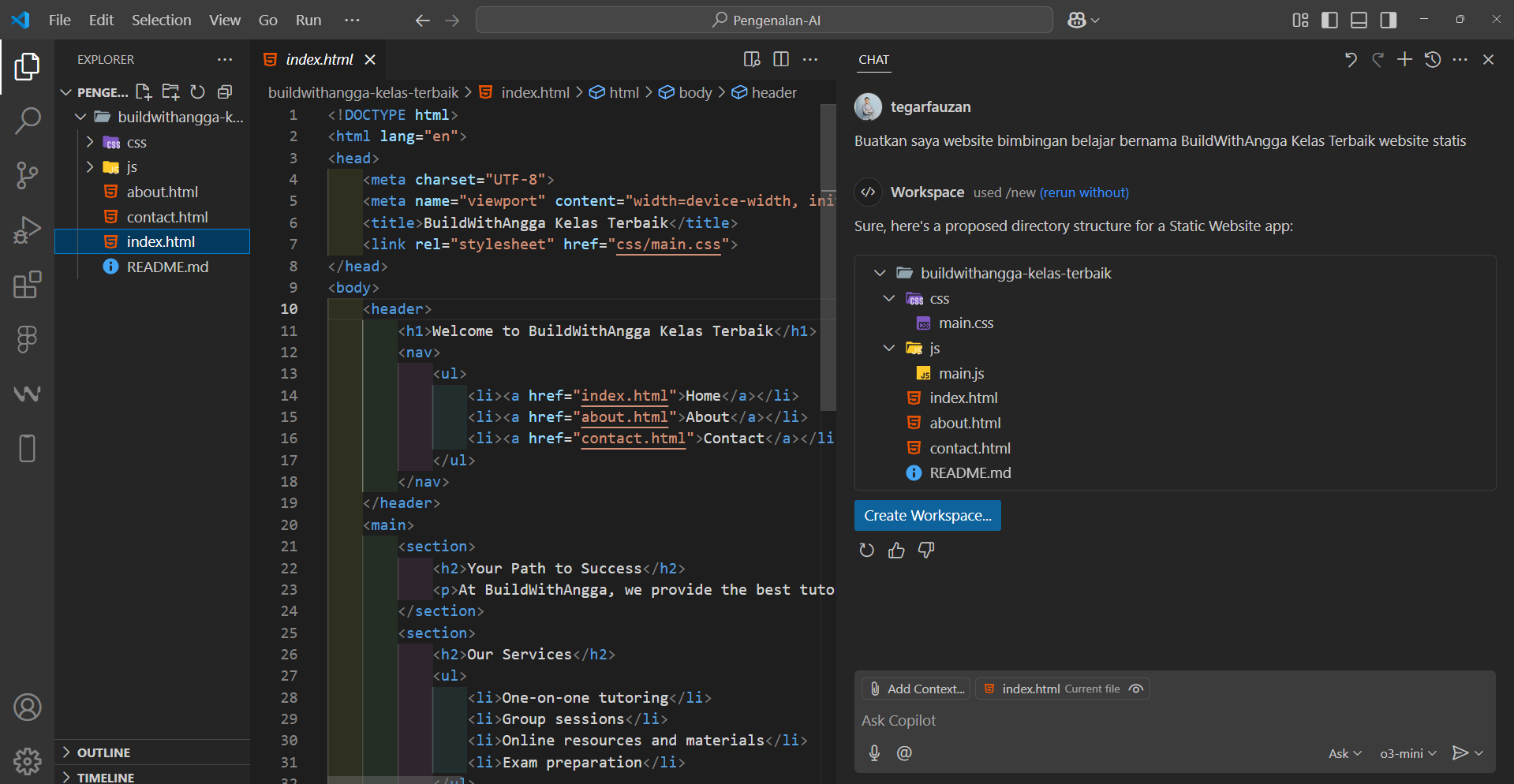Open the View menu

(225, 20)
